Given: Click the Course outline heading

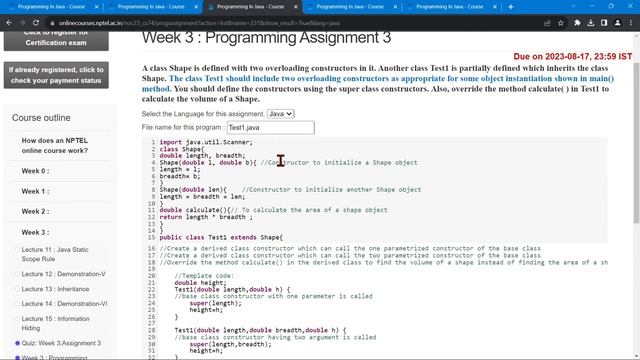Looking at the screenshot, I should (41, 118).
